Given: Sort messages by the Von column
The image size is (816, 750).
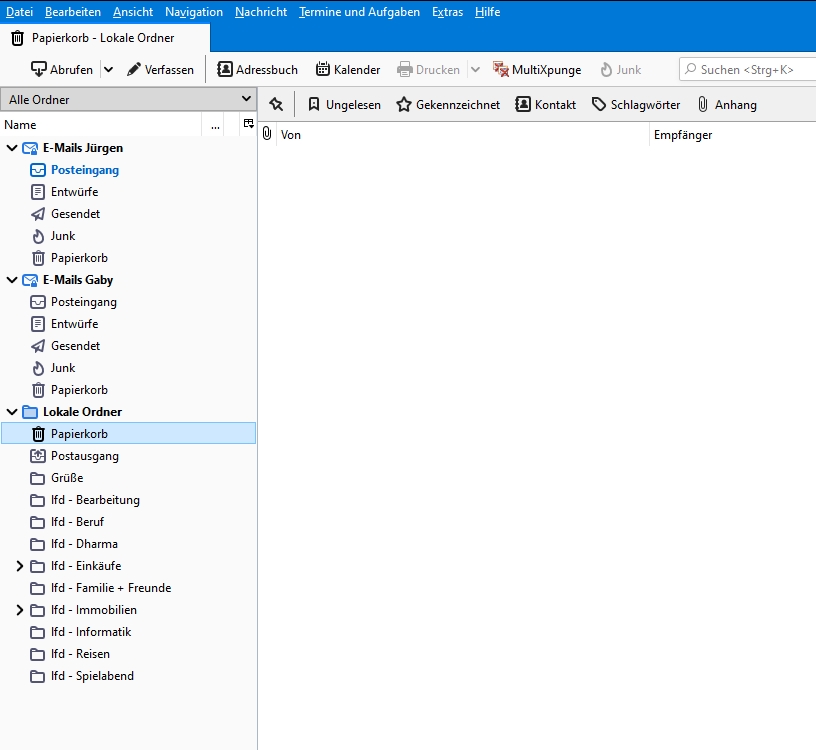Looking at the screenshot, I should pyautogui.click(x=463, y=135).
